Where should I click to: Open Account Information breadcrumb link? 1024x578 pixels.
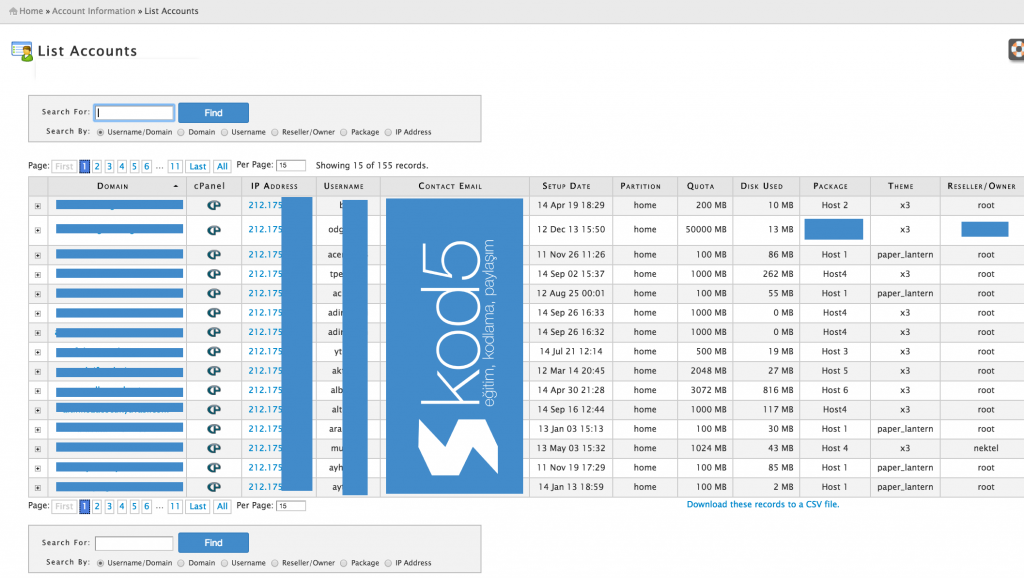tap(93, 11)
